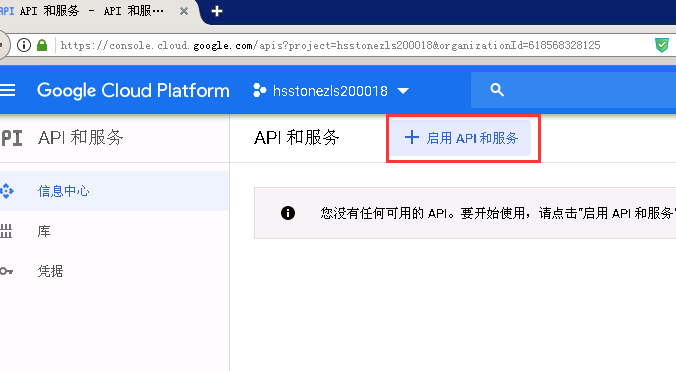Click the project dropdown arrow
676x371 pixels.
pos(403,91)
